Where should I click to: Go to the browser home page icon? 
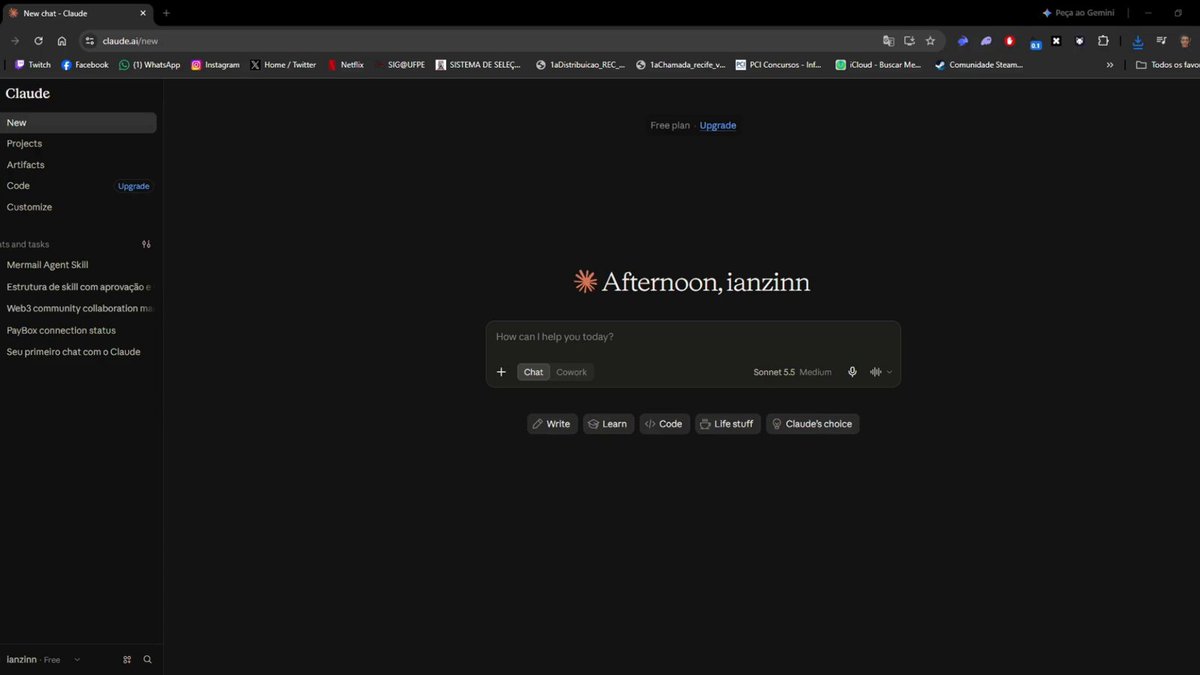pyautogui.click(x=62, y=41)
